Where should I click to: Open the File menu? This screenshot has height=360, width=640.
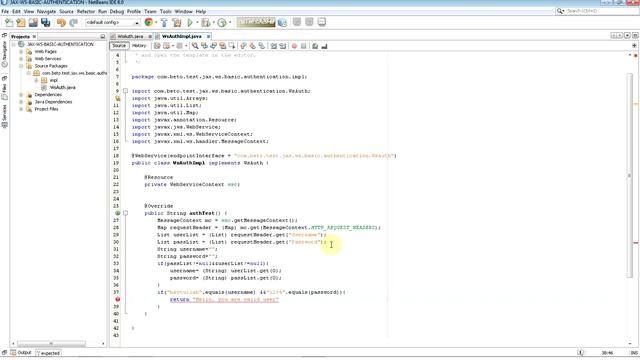point(5,11)
